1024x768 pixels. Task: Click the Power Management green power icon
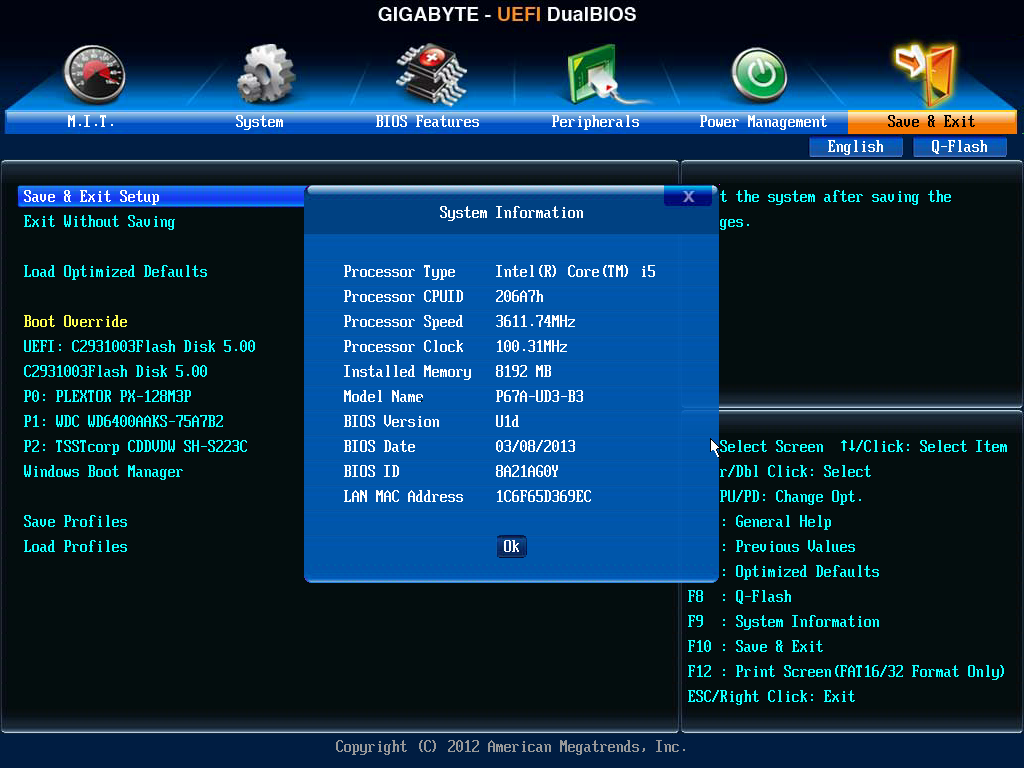point(759,75)
